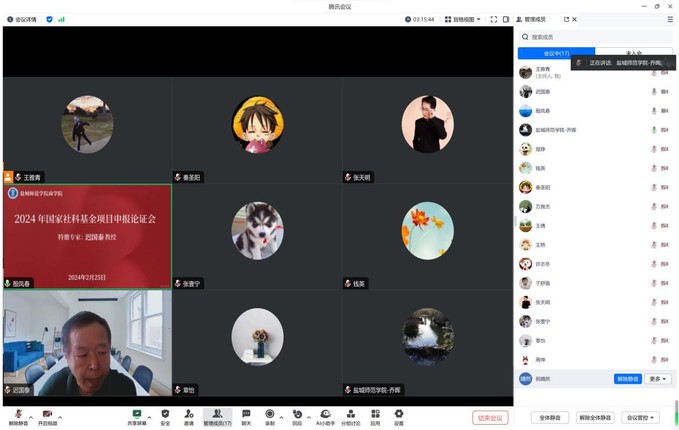Expand the 宫格视图 layout dropdown

coord(462,19)
